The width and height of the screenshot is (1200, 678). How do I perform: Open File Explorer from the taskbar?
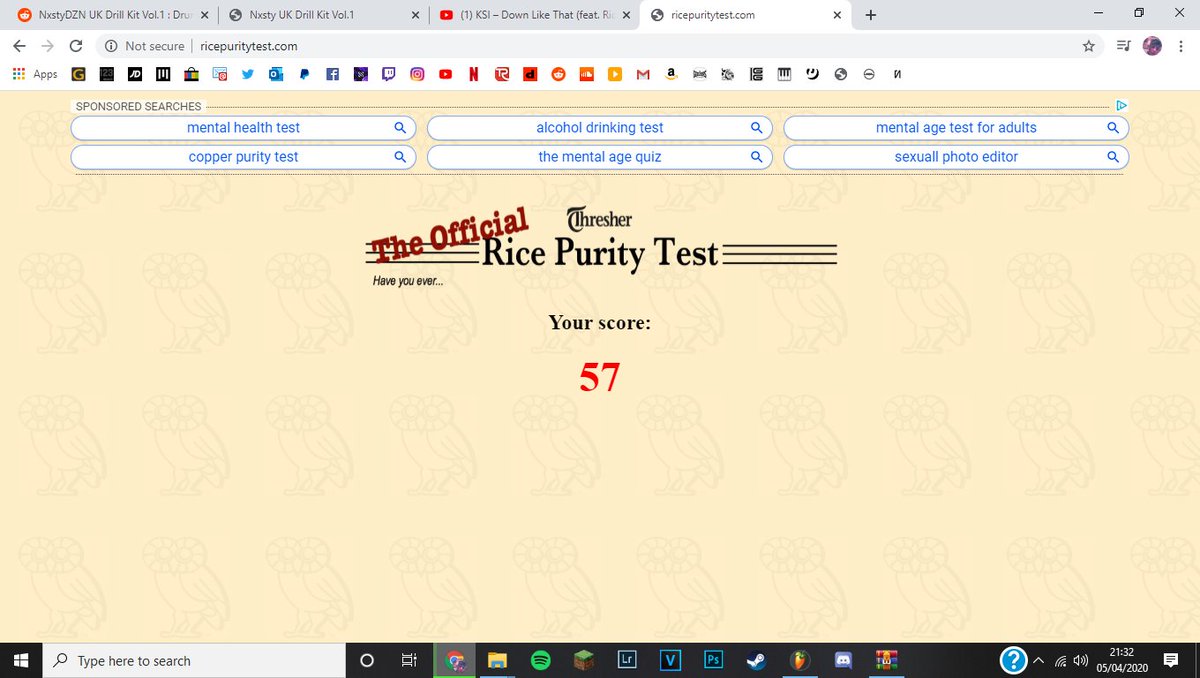(497, 660)
